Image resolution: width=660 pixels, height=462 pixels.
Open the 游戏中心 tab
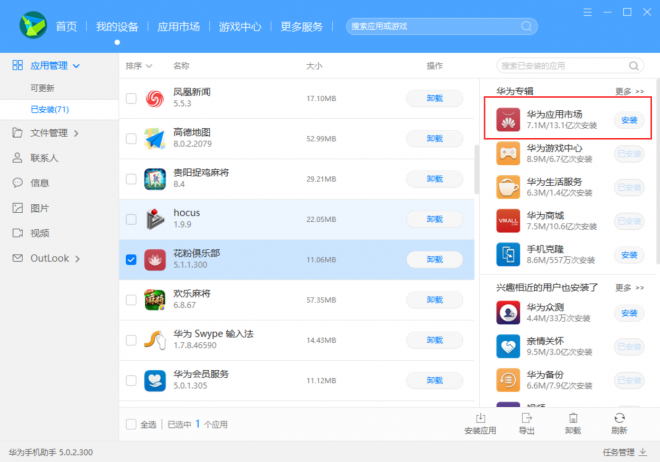[241, 25]
